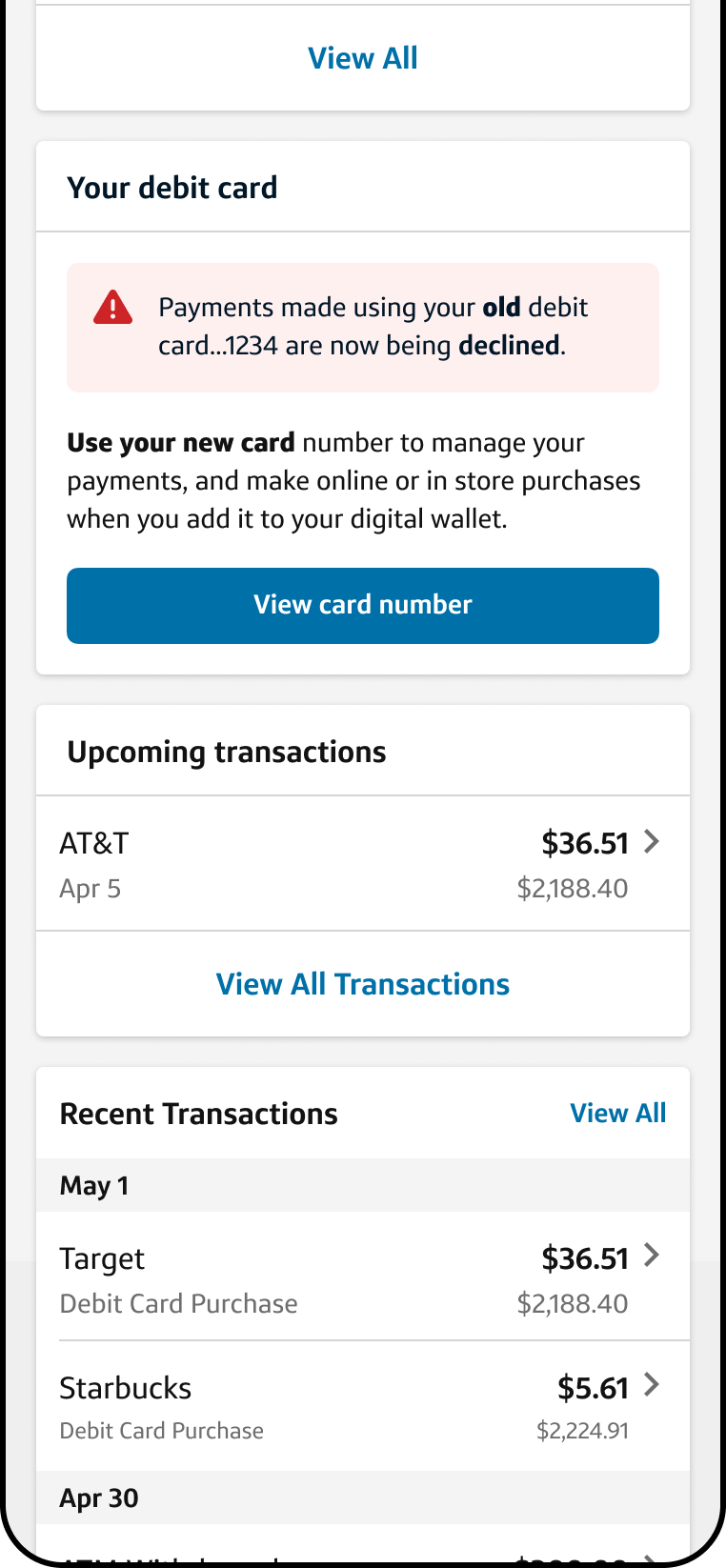Click the Recent Transactions heading

[199, 1114]
